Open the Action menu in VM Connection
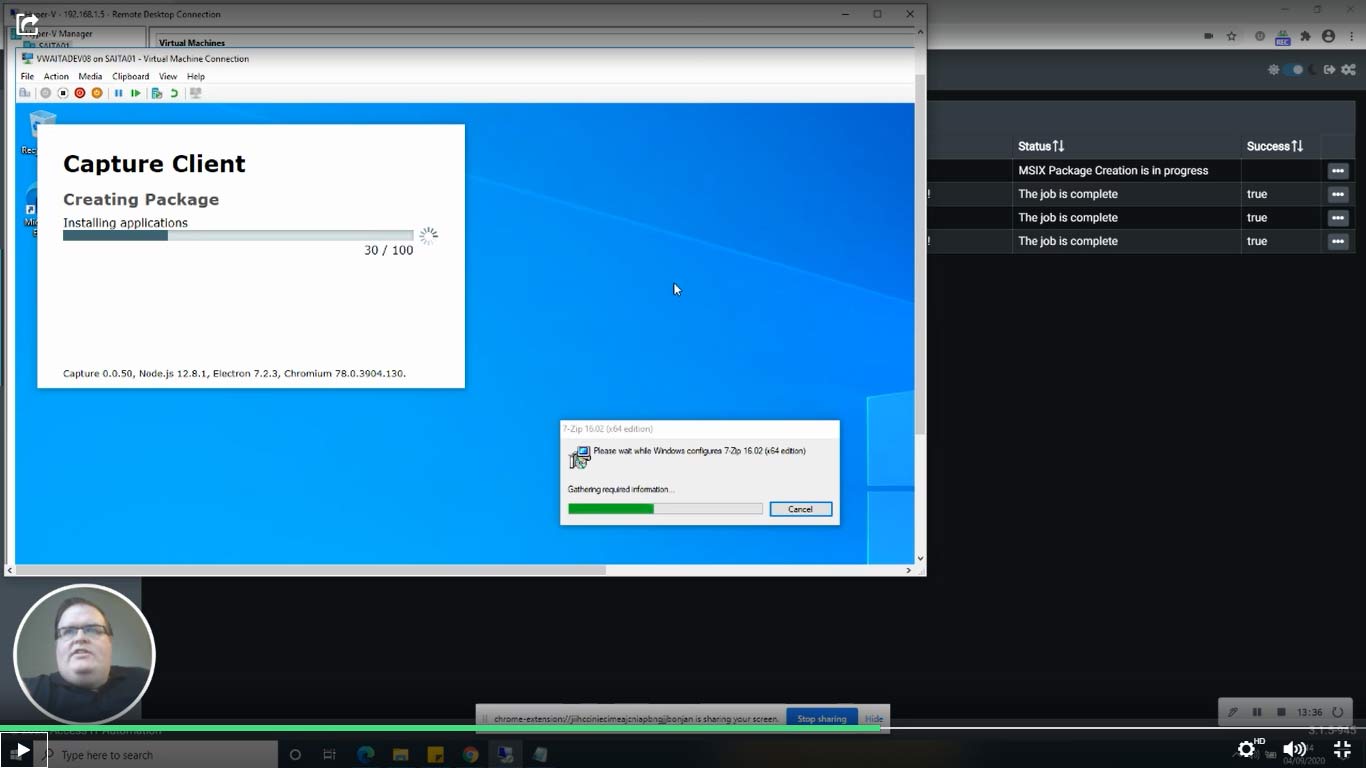The height and width of the screenshot is (768, 1366). click(56, 76)
